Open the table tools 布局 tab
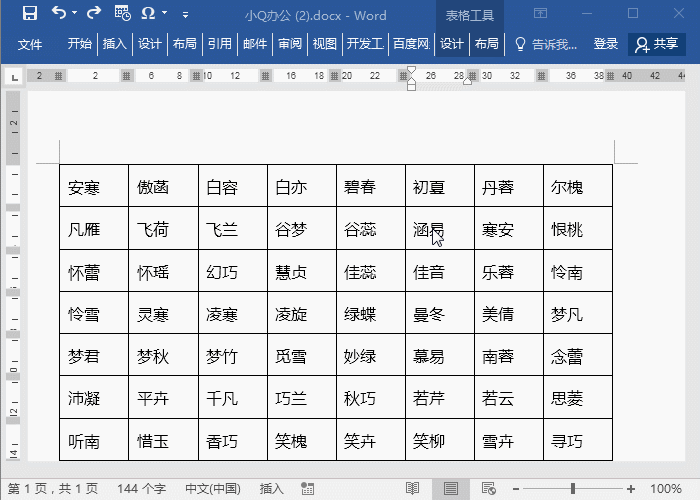 (x=486, y=44)
